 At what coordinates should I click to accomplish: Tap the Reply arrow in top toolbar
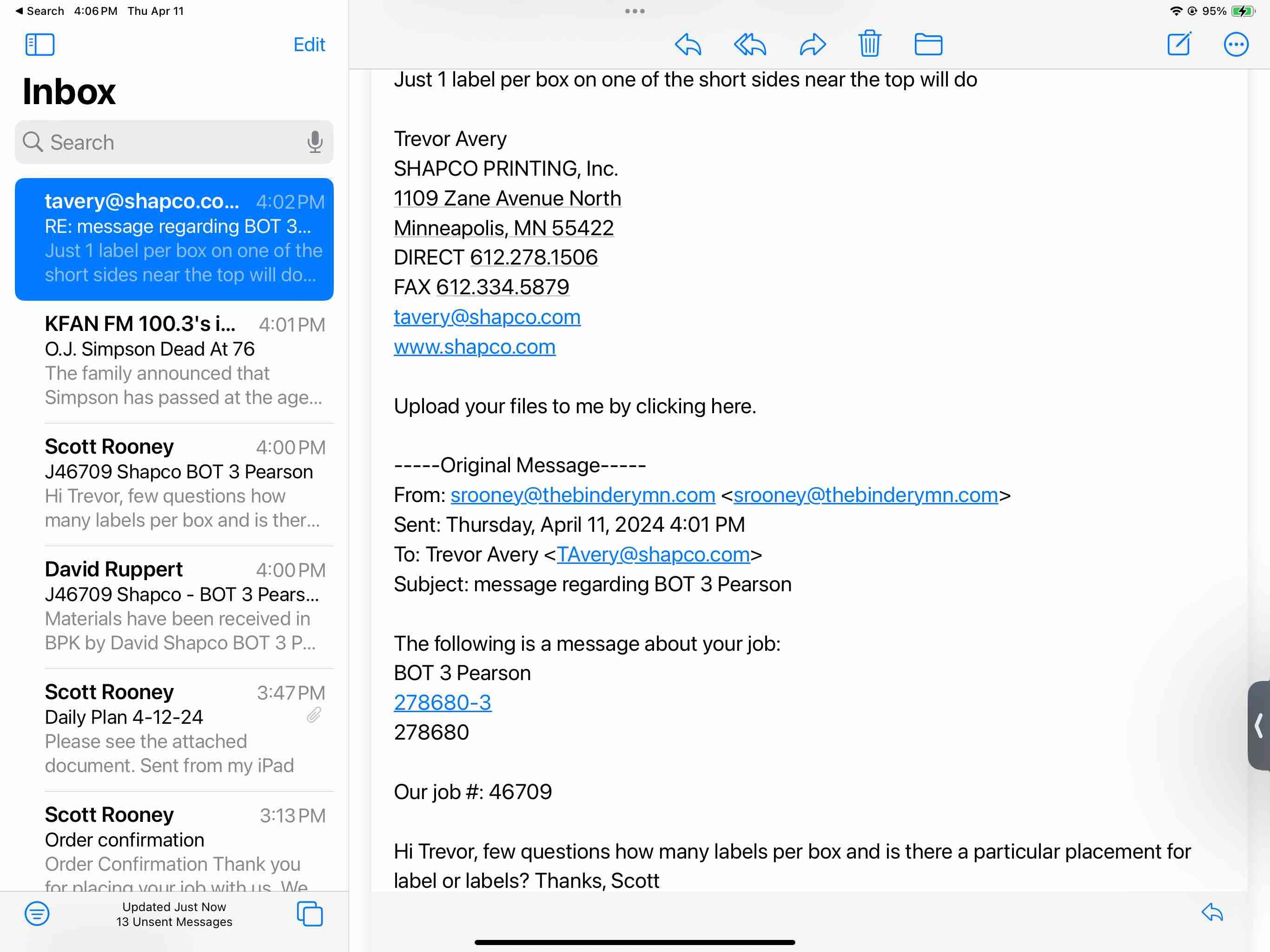click(x=688, y=44)
